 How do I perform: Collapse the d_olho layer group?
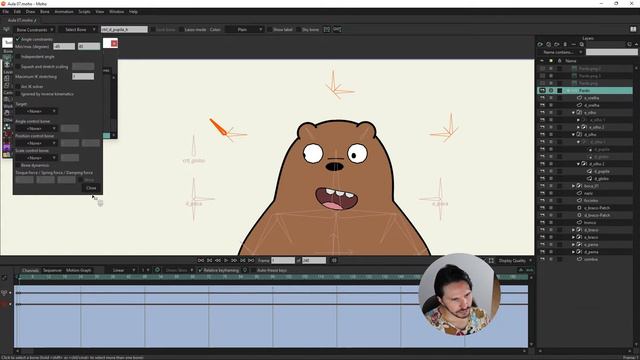click(573, 135)
